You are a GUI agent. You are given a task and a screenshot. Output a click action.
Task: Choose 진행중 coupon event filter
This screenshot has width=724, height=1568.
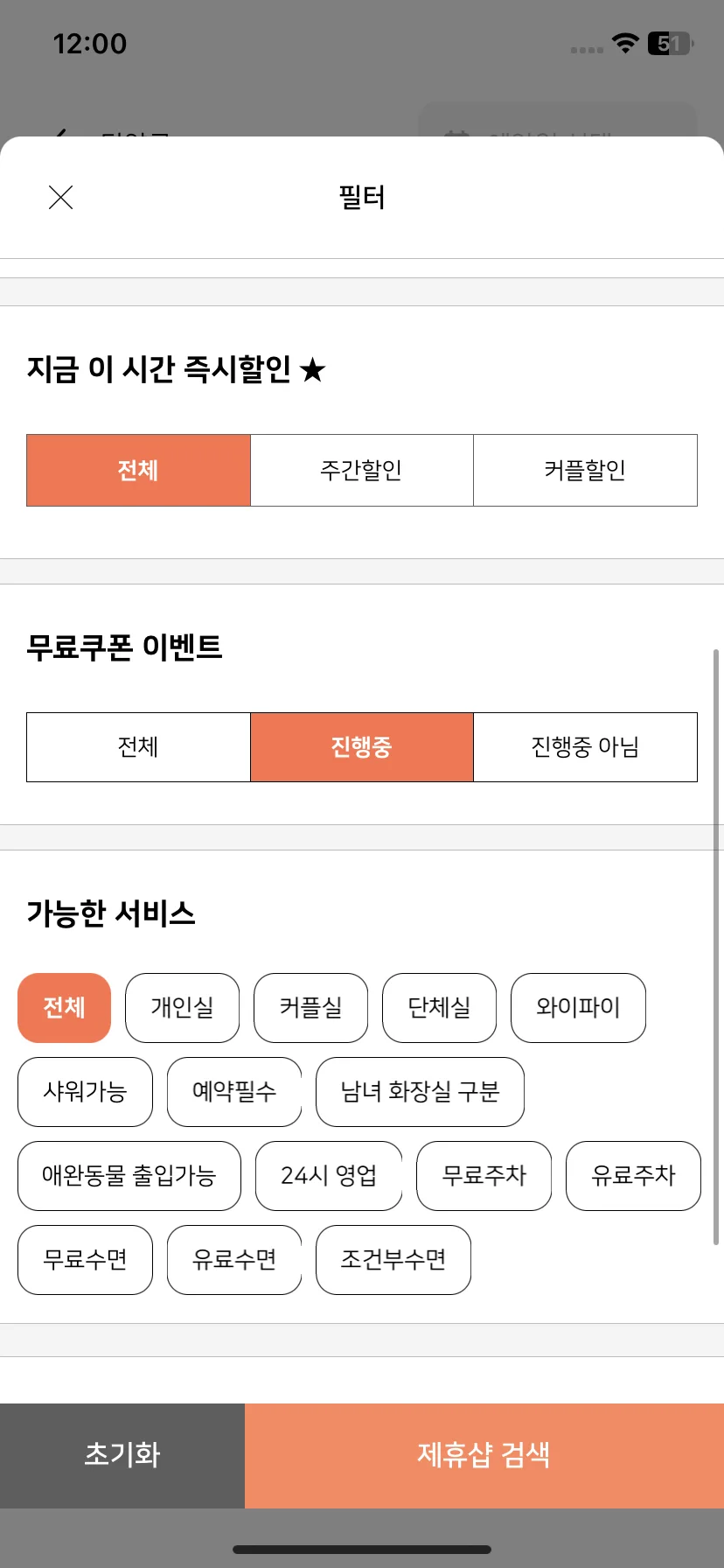(x=362, y=747)
